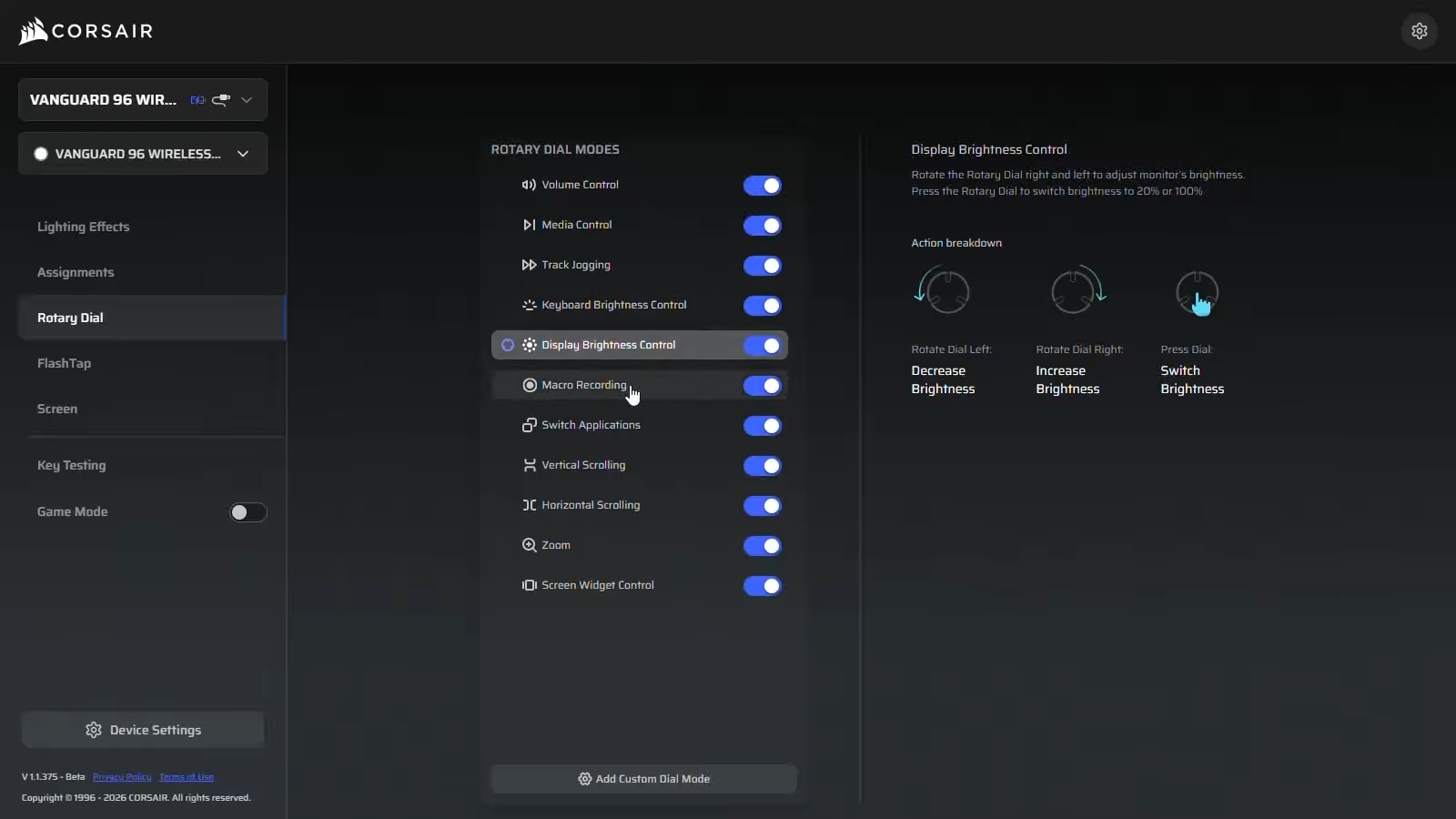
Task: Click the Rotate Dial Left diagram icon
Action: click(943, 291)
